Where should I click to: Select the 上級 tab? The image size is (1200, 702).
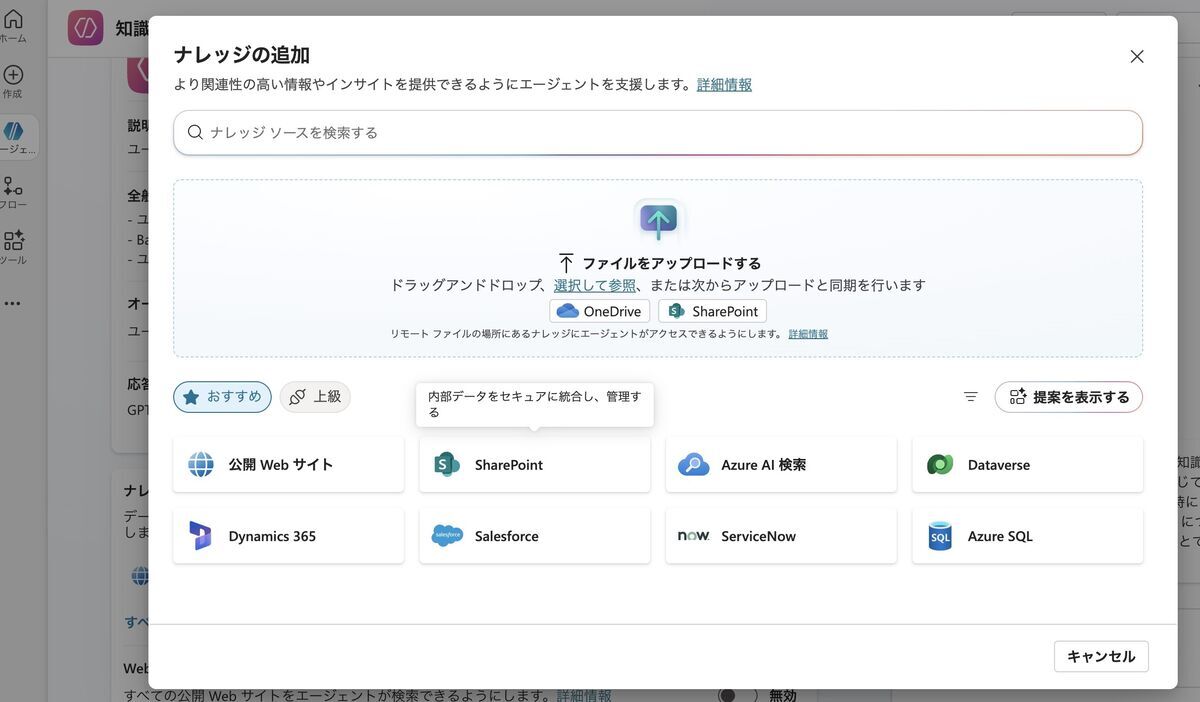coord(315,397)
